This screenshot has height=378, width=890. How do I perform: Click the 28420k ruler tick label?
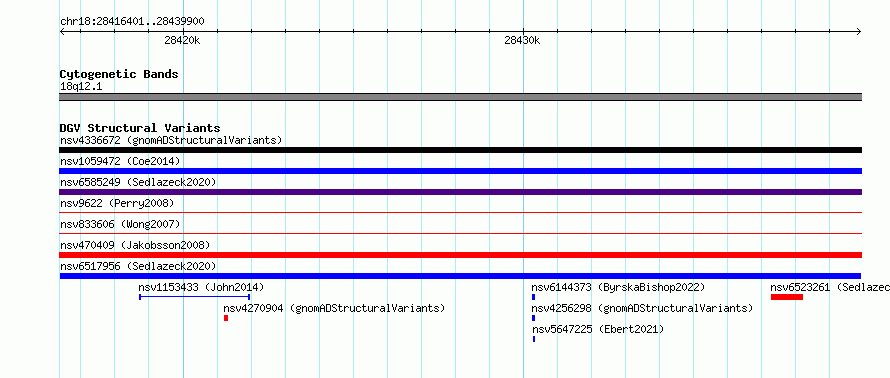[x=182, y=40]
